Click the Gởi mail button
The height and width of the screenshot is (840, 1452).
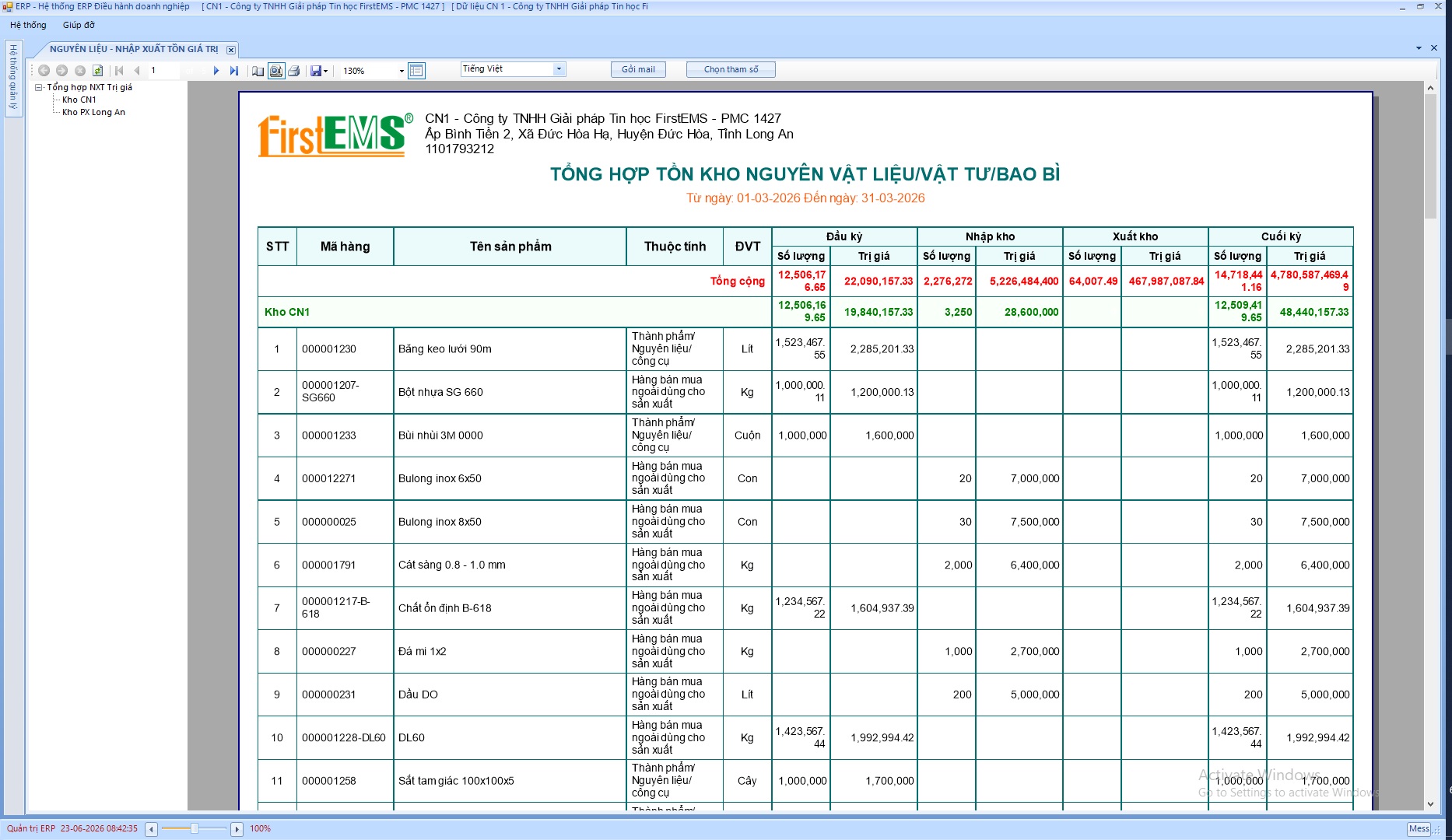point(638,69)
